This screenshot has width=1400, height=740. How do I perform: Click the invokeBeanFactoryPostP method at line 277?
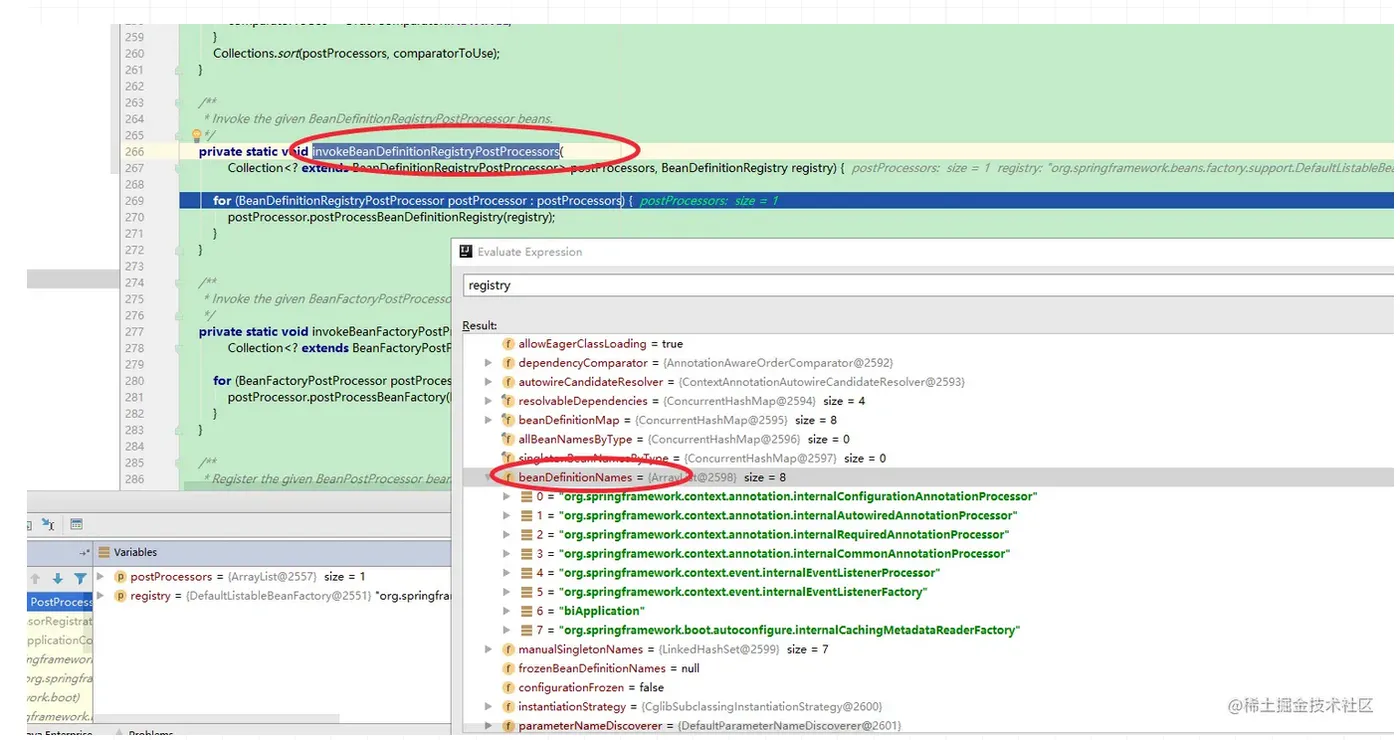point(381,332)
